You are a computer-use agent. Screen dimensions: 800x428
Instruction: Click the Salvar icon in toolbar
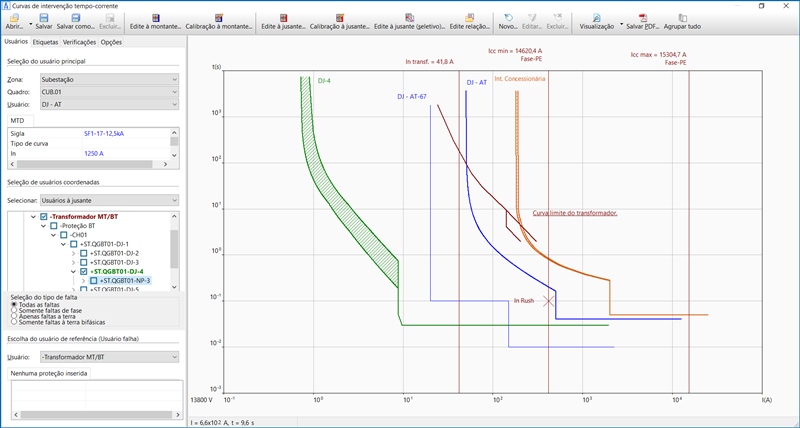coord(44,18)
